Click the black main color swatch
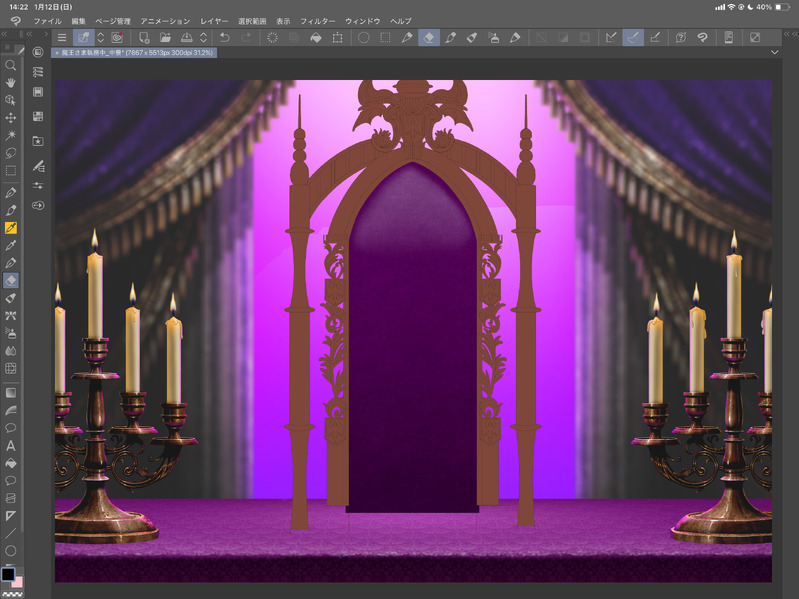799x599 pixels. [8, 575]
